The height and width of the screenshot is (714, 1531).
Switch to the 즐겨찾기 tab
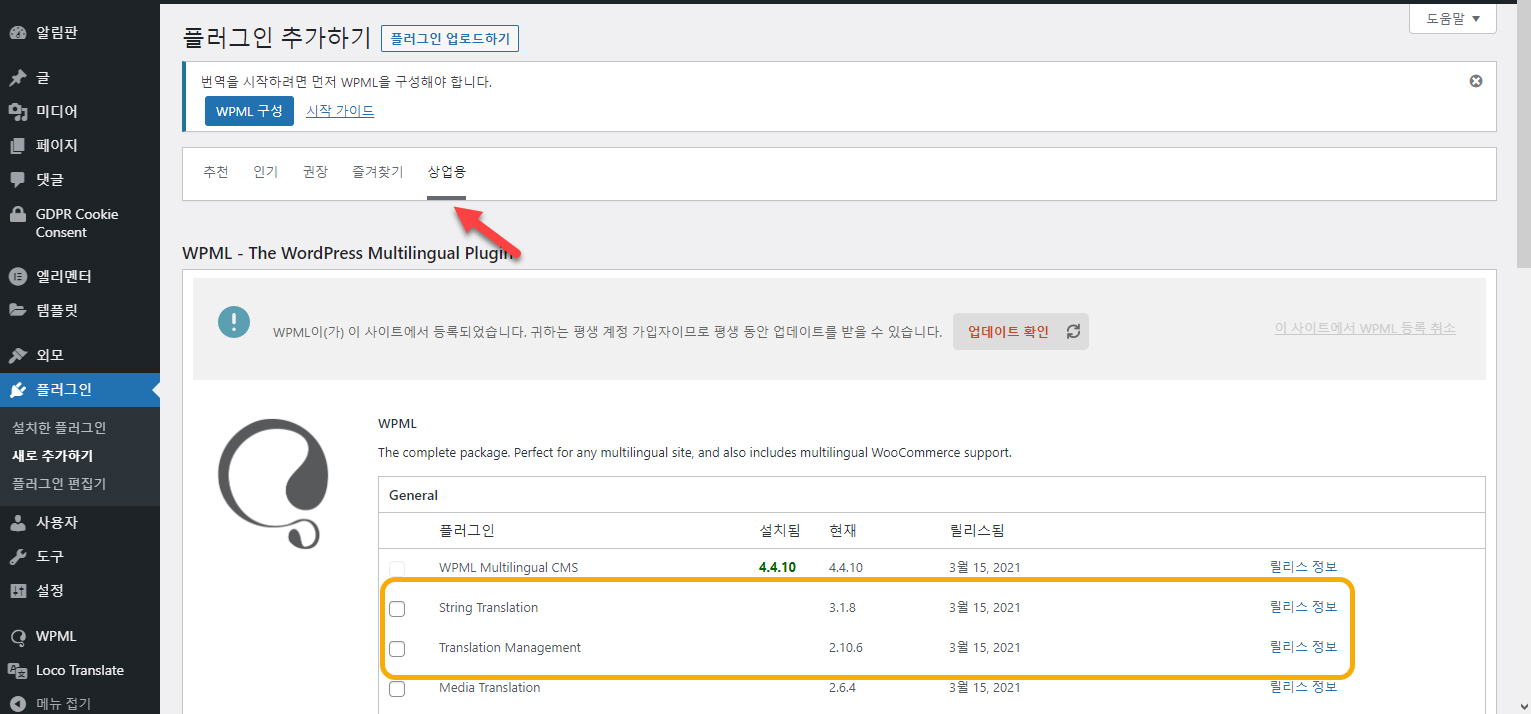coord(377,172)
